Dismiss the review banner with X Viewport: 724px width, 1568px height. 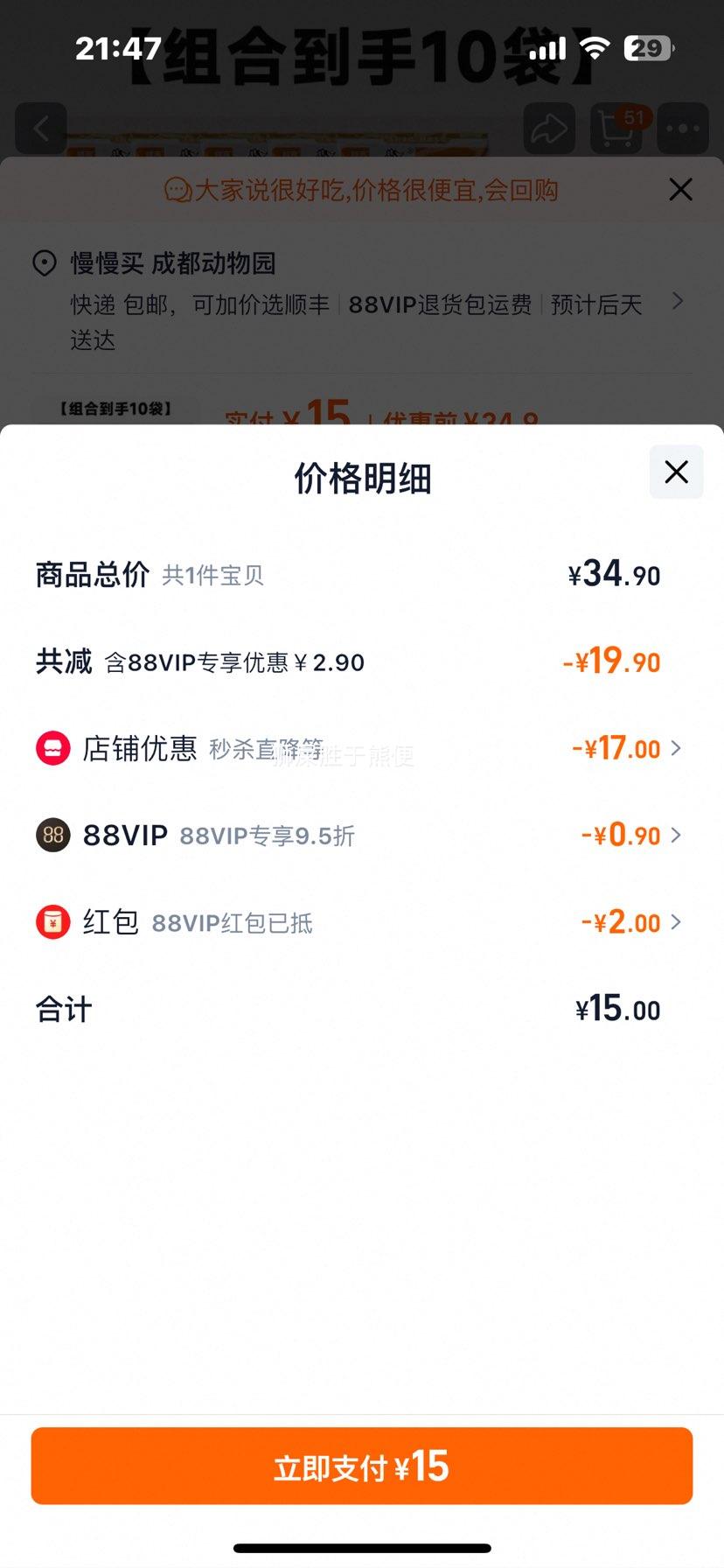point(680,189)
